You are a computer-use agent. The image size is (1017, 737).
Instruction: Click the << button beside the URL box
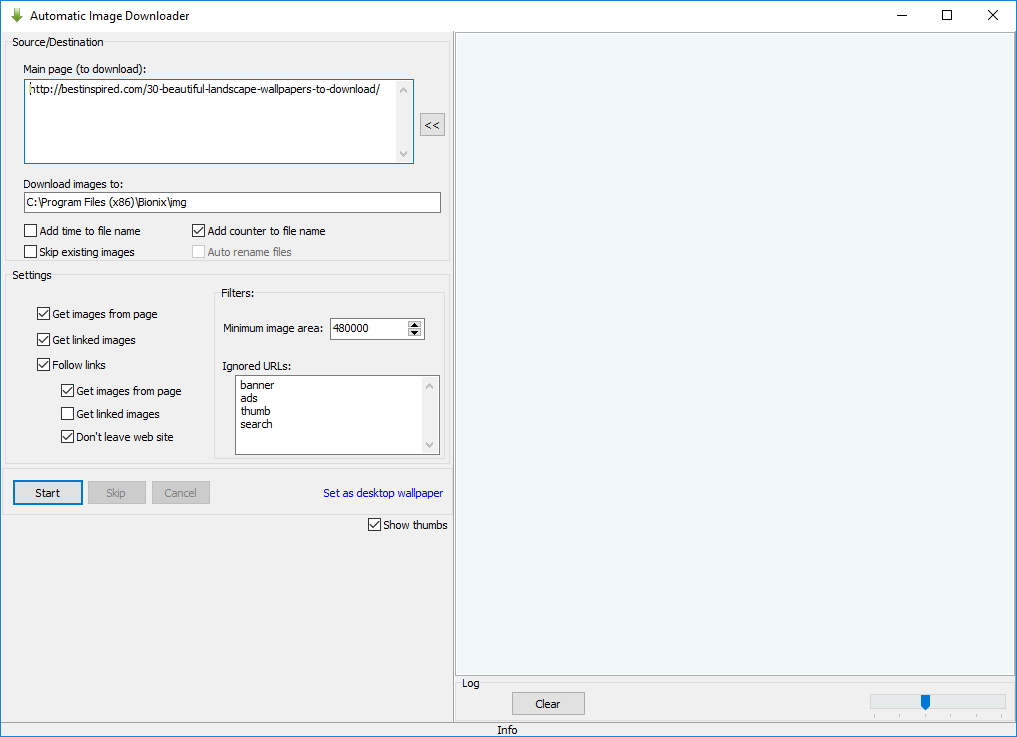point(432,125)
